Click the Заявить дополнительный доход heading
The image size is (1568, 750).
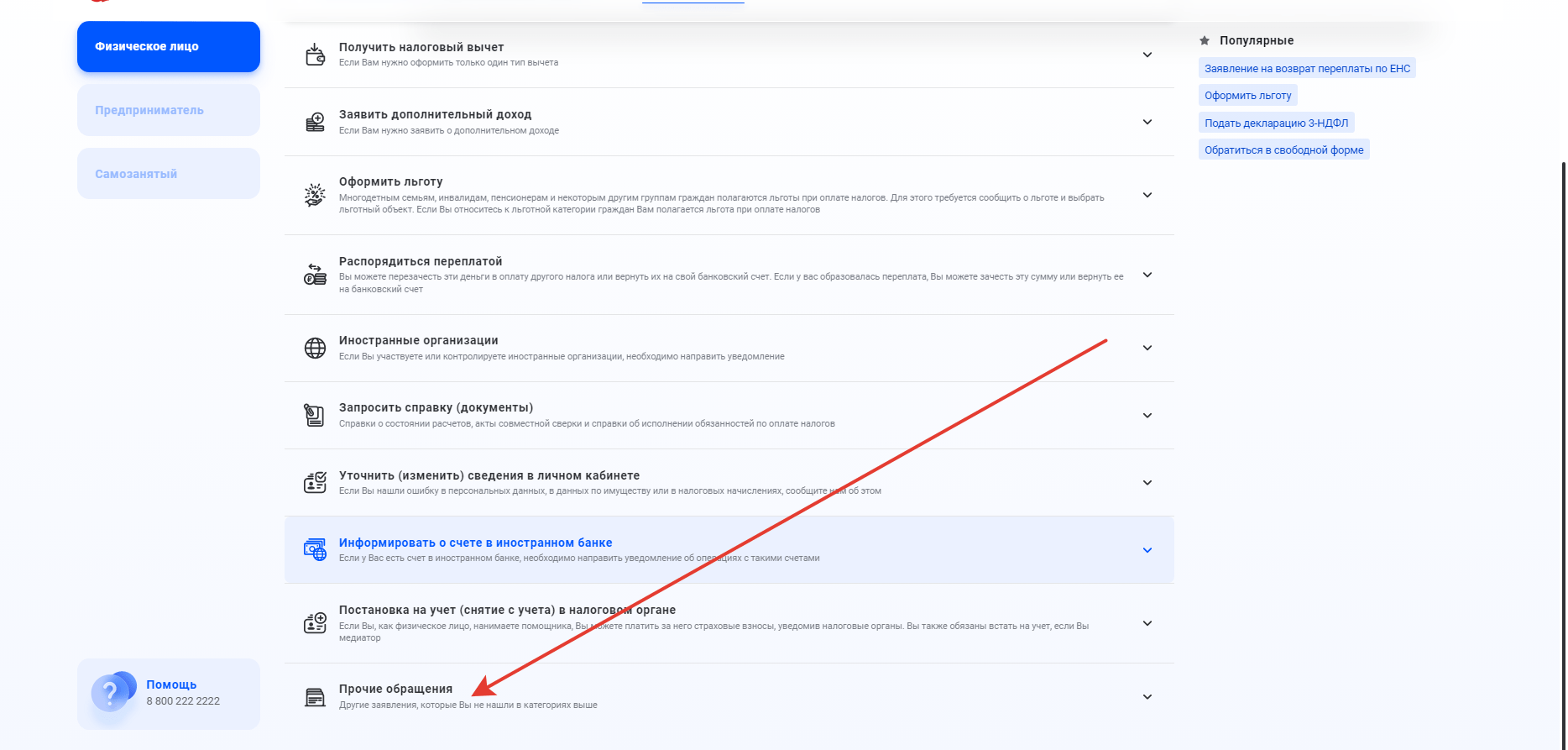(x=435, y=114)
